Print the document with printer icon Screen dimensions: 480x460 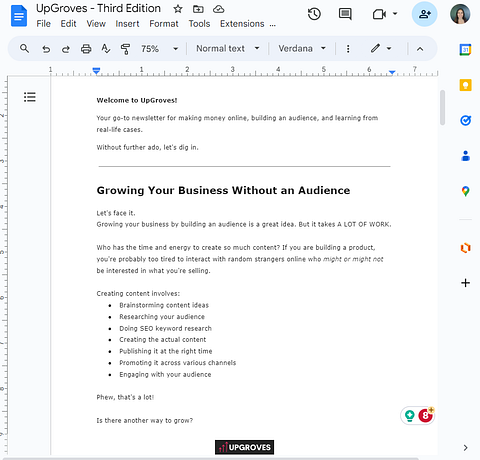tap(86, 49)
